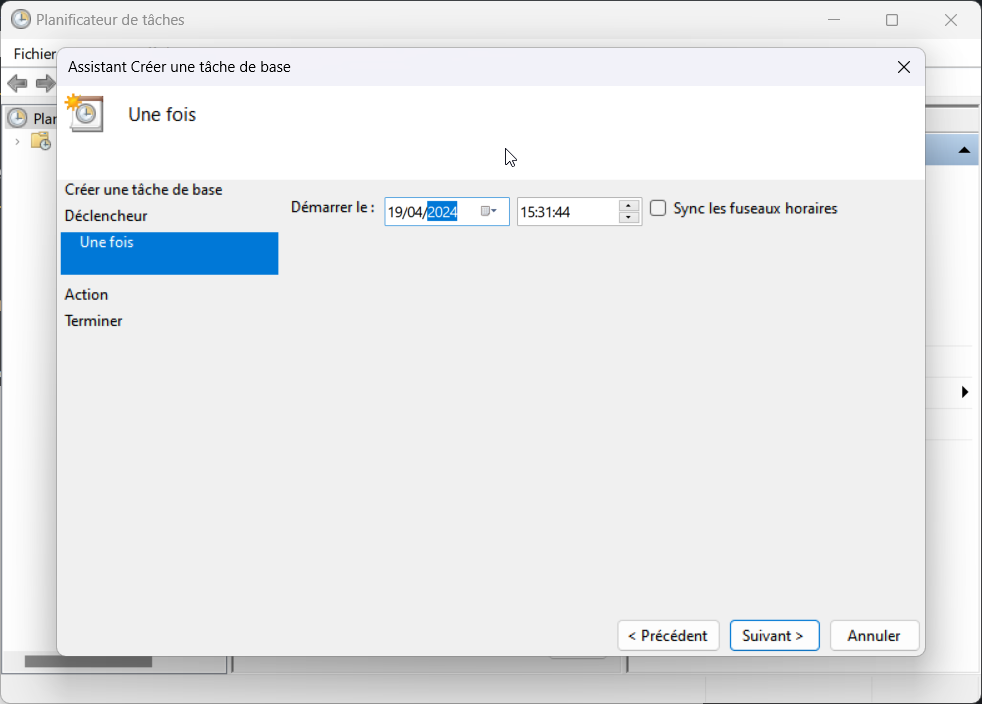The image size is (982, 704).
Task: Click the wizard clock icon beside Une fois
Action: tap(85, 113)
